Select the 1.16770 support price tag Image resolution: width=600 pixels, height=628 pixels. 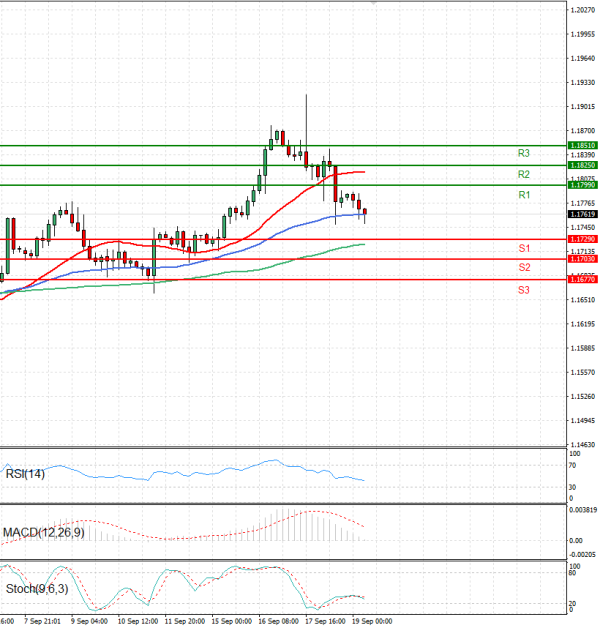point(583,279)
